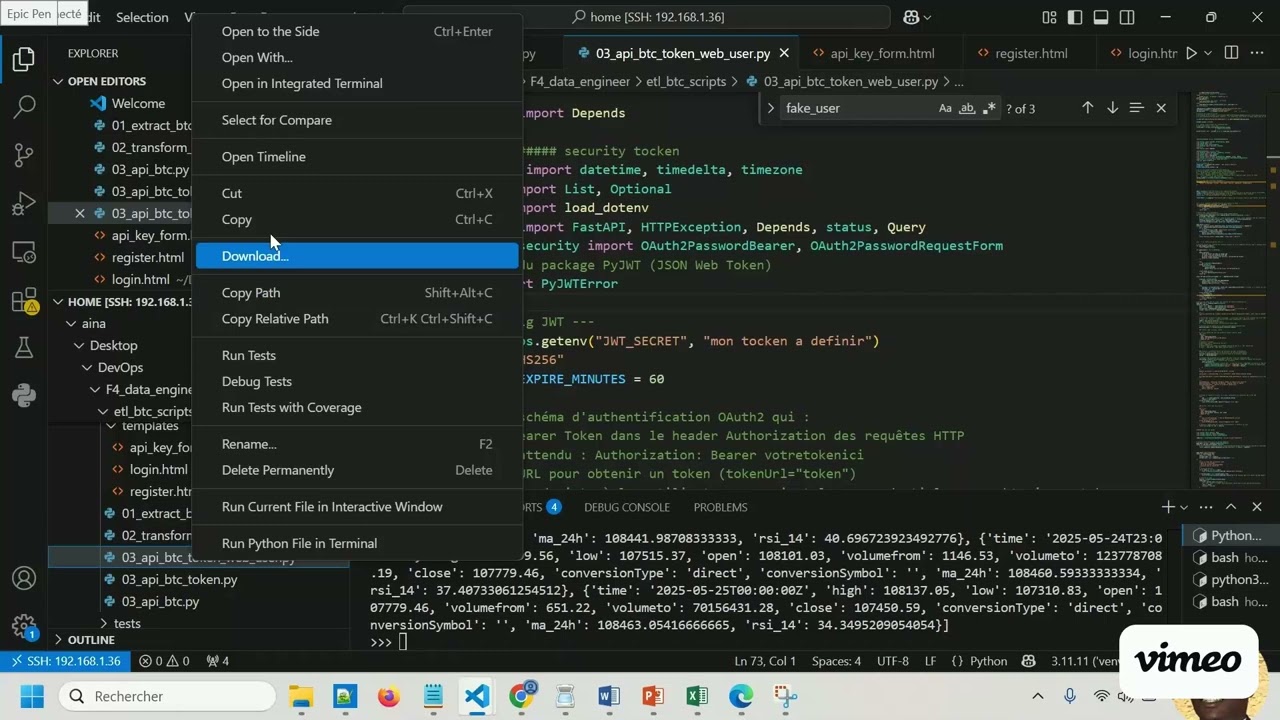Click forwarded ports status item showing 4

217,661
